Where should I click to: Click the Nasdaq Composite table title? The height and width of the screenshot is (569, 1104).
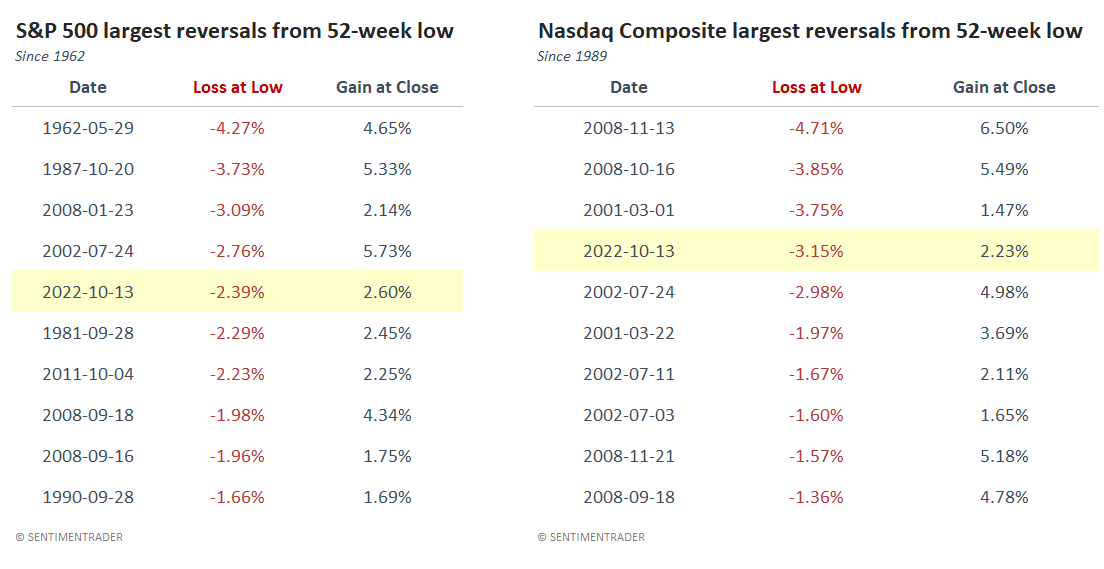pyautogui.click(x=810, y=31)
